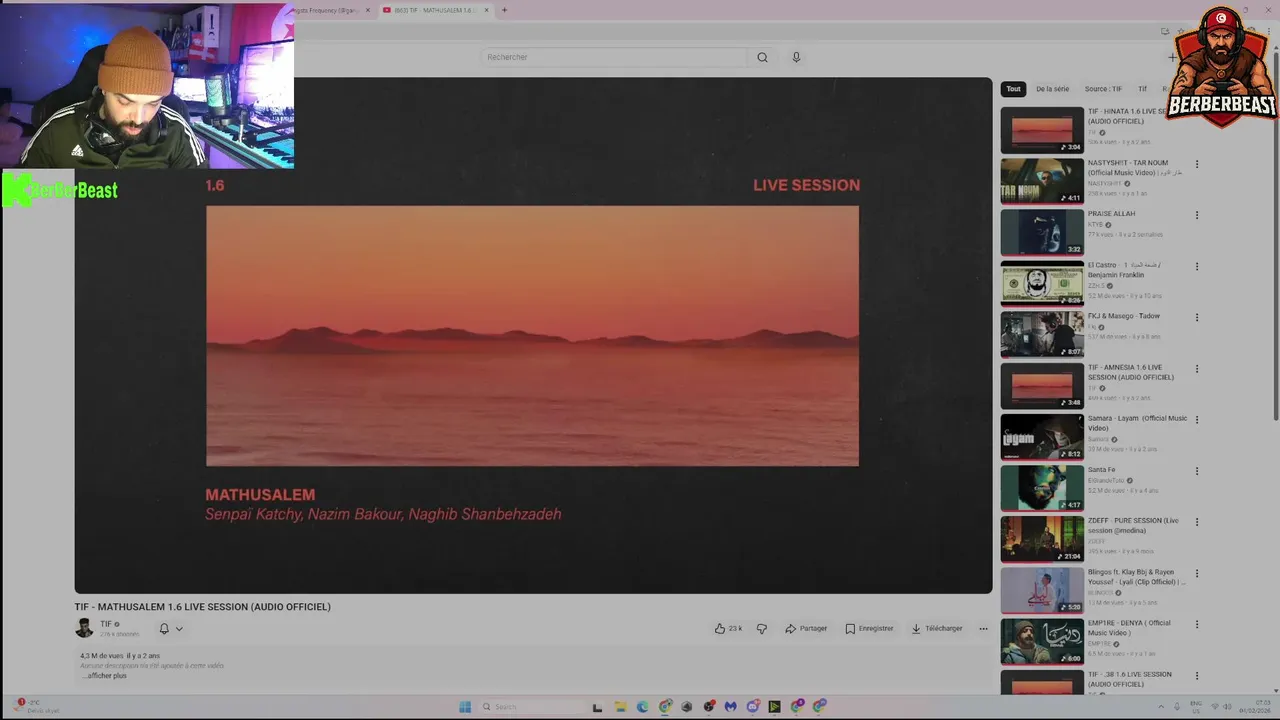The image size is (1280, 720).
Task: Open options for PRAISE ALLAH video
Action: [x=1196, y=215]
